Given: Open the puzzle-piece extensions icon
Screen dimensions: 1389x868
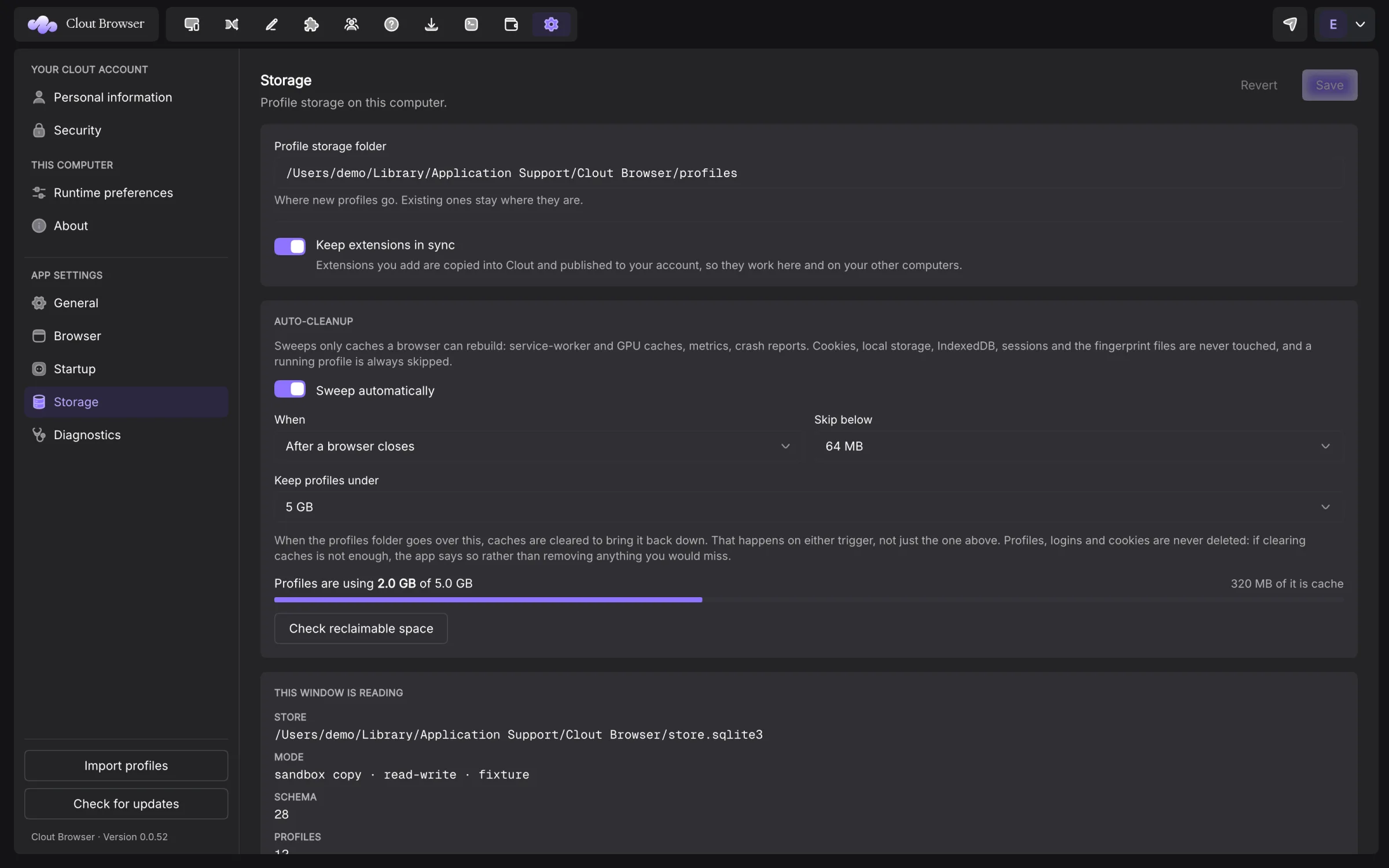Looking at the screenshot, I should tap(311, 24).
